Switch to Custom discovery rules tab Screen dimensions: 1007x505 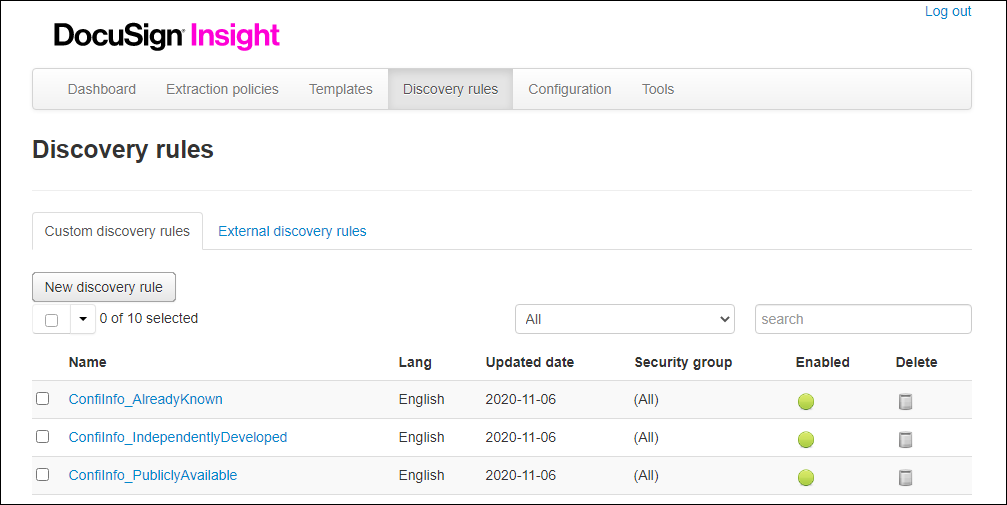117,231
